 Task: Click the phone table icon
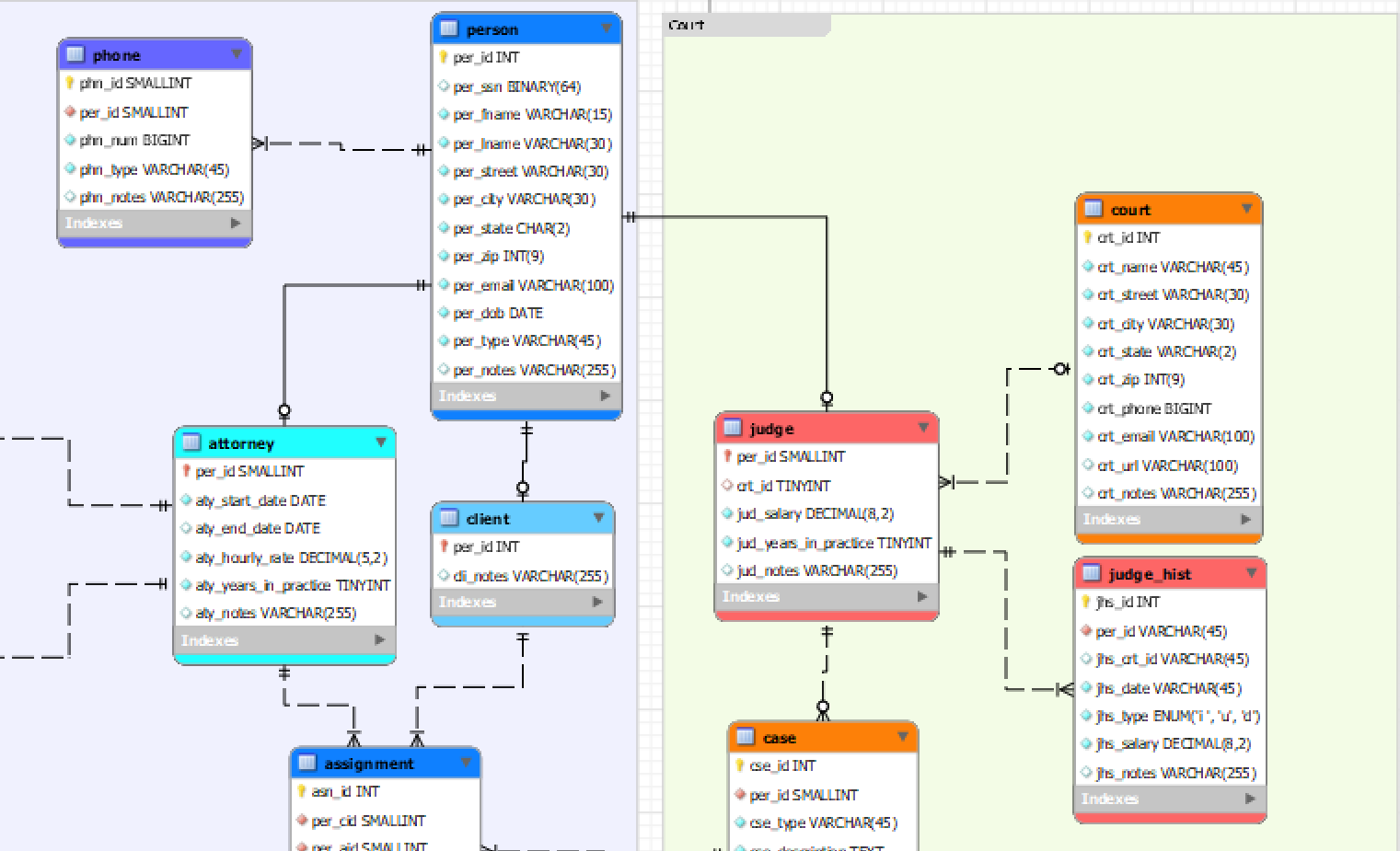(x=75, y=54)
